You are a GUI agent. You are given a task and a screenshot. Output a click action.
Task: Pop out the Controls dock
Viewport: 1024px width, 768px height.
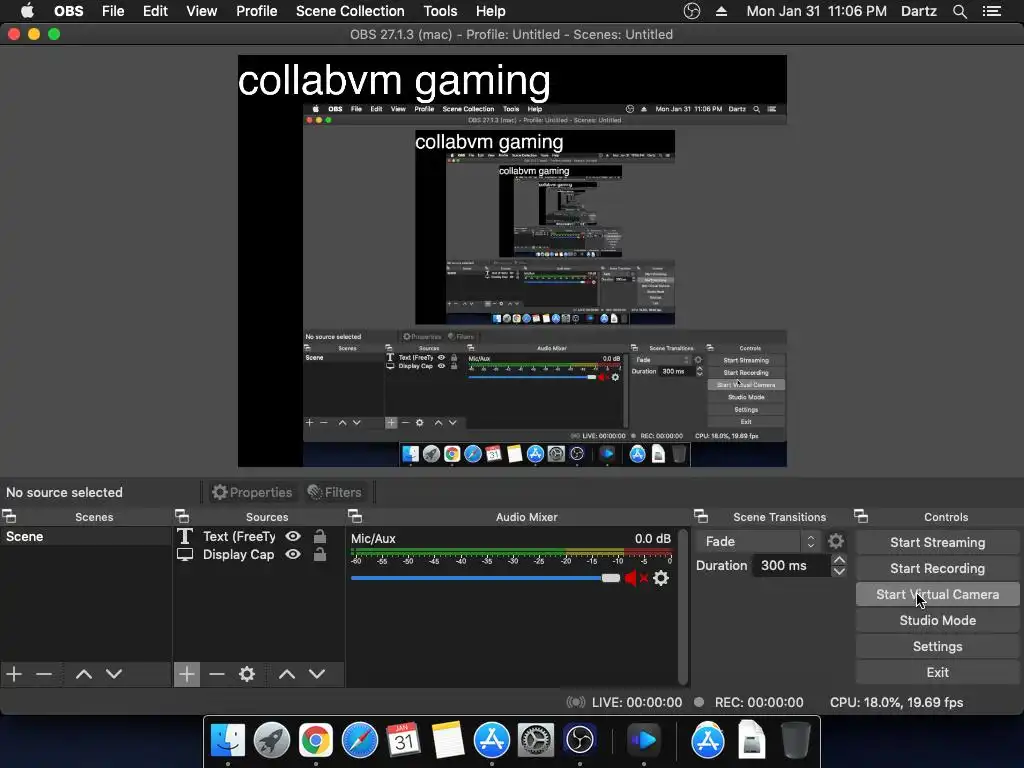861,517
